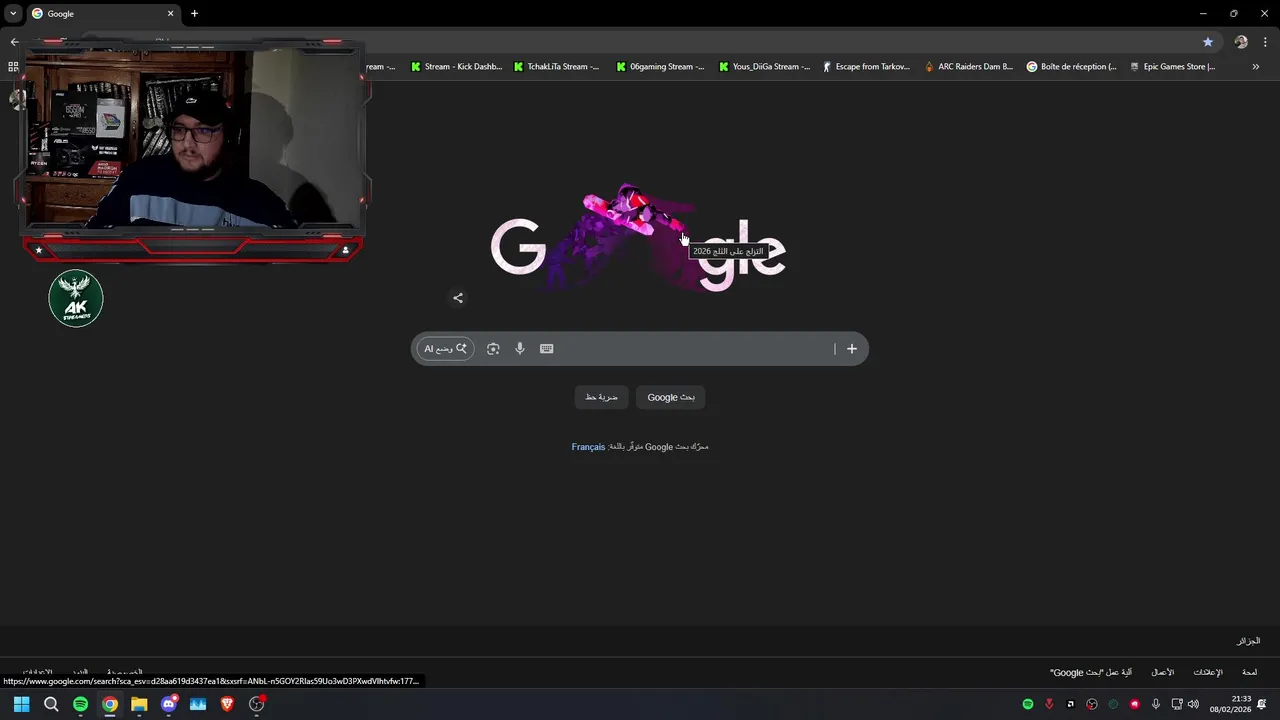Open "Epic Games Store" bookmark
The height and width of the screenshot is (720, 1280).
click(1173, 67)
